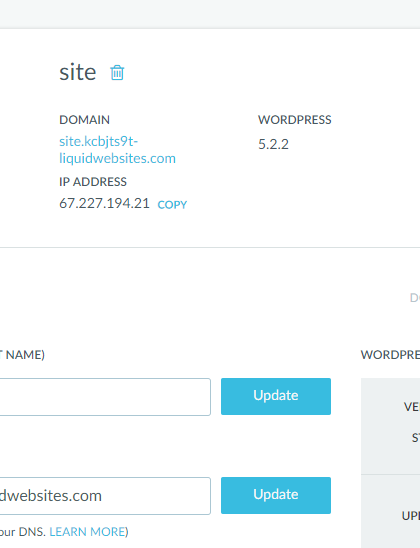The image size is (420, 548).
Task: Click the "site" page heading
Action: click(78, 72)
